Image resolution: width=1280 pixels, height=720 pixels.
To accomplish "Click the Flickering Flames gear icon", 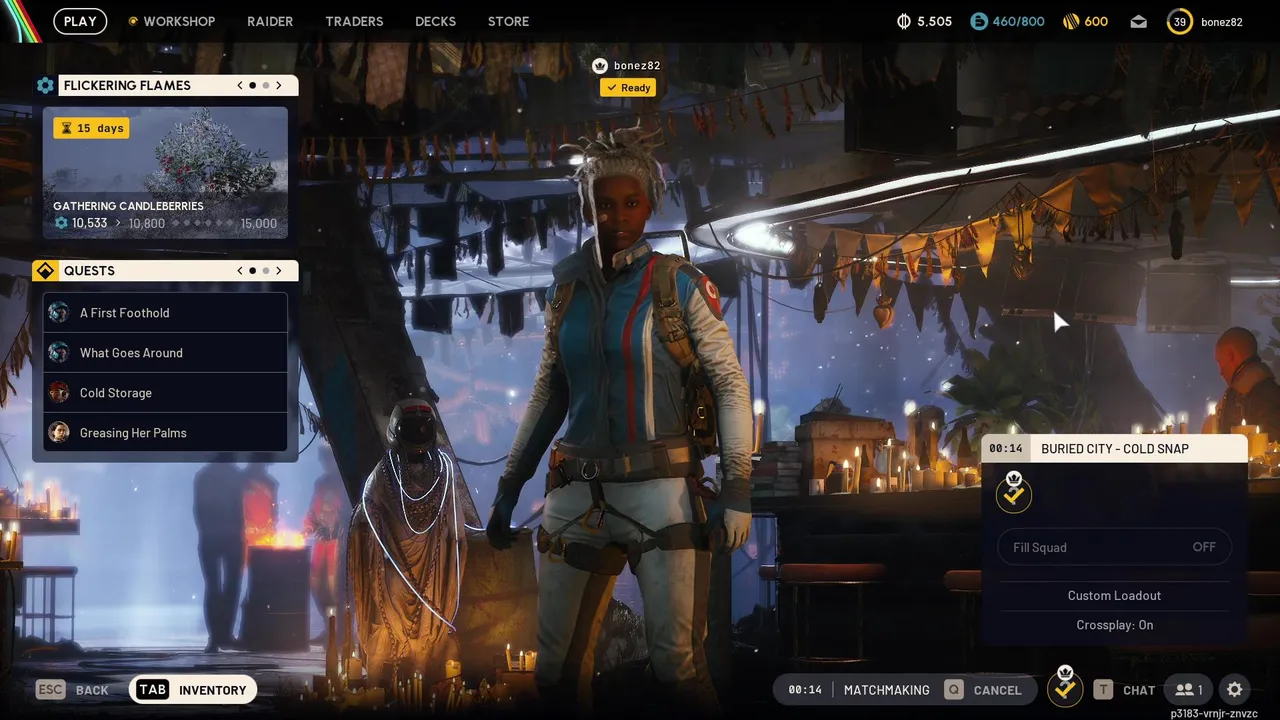I will tap(45, 85).
